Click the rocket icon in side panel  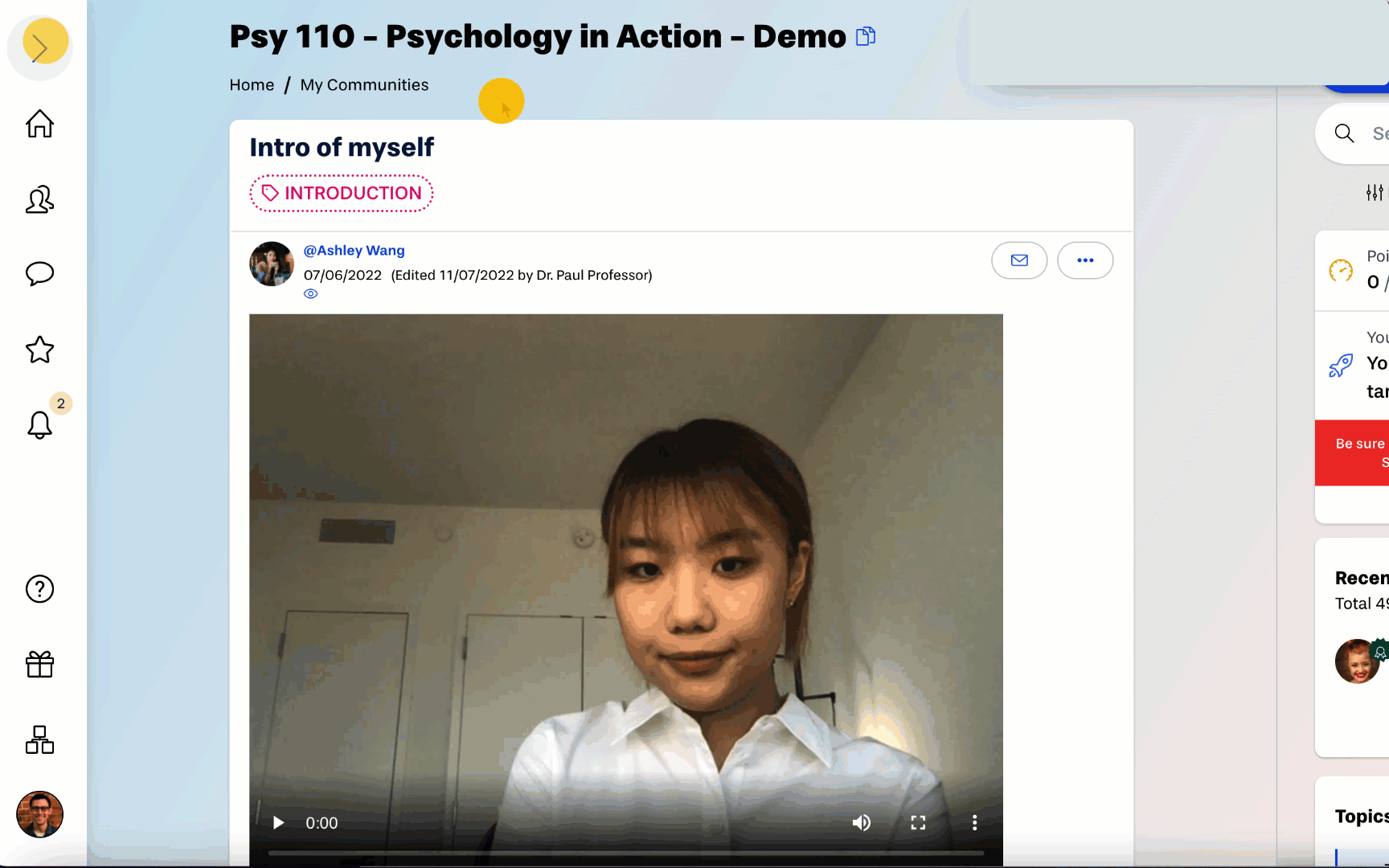tap(1341, 366)
